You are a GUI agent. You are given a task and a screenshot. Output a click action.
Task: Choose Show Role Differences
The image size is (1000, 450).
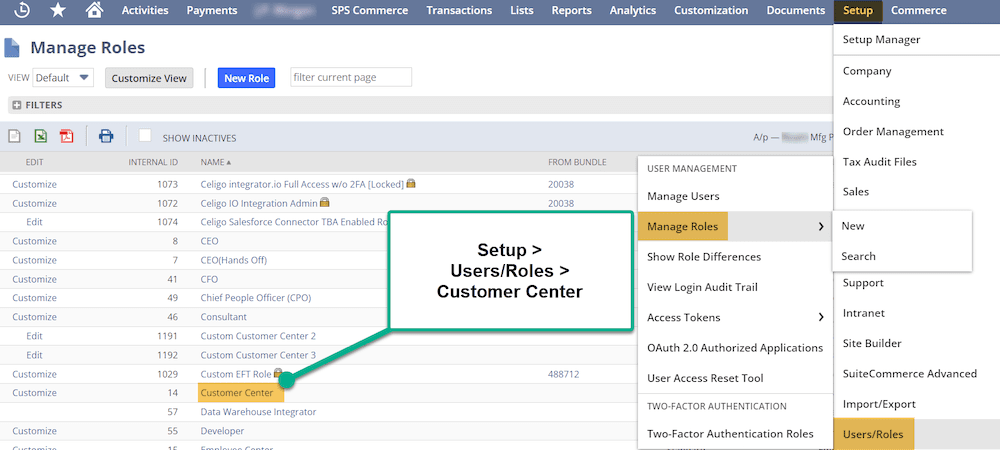coord(704,257)
